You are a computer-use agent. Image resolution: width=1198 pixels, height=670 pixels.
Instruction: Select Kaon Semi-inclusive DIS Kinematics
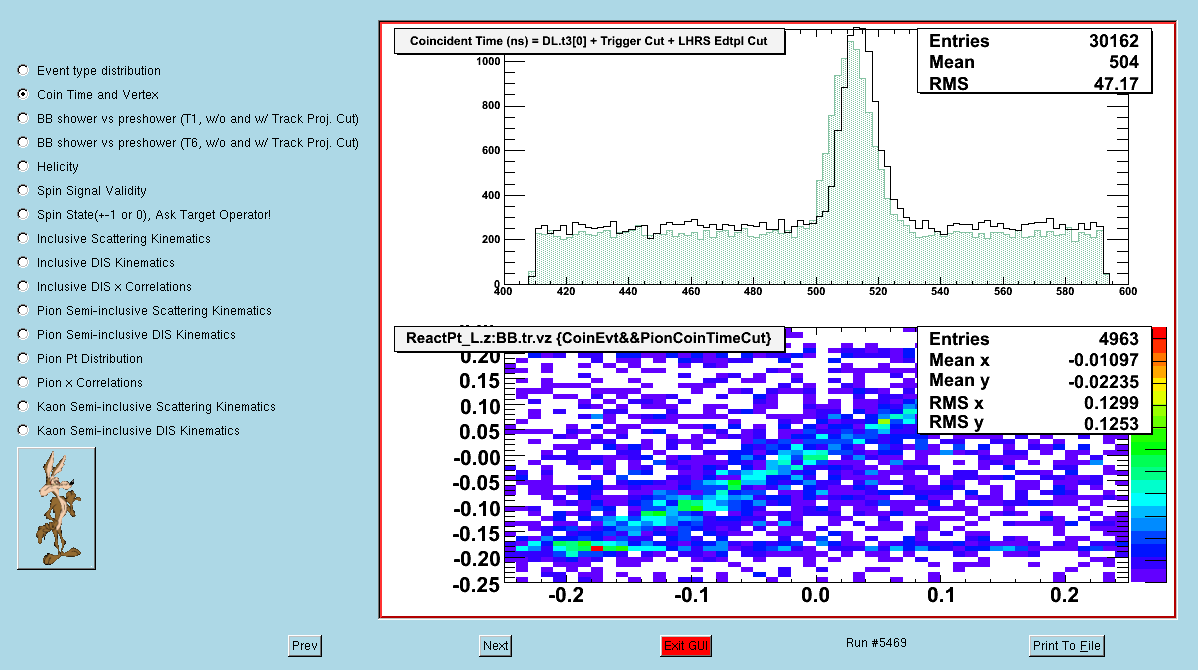pyautogui.click(x=23, y=430)
